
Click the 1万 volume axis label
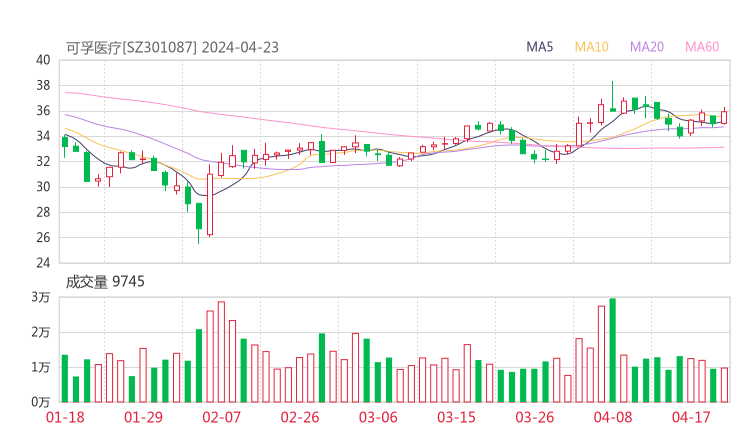pos(41,367)
